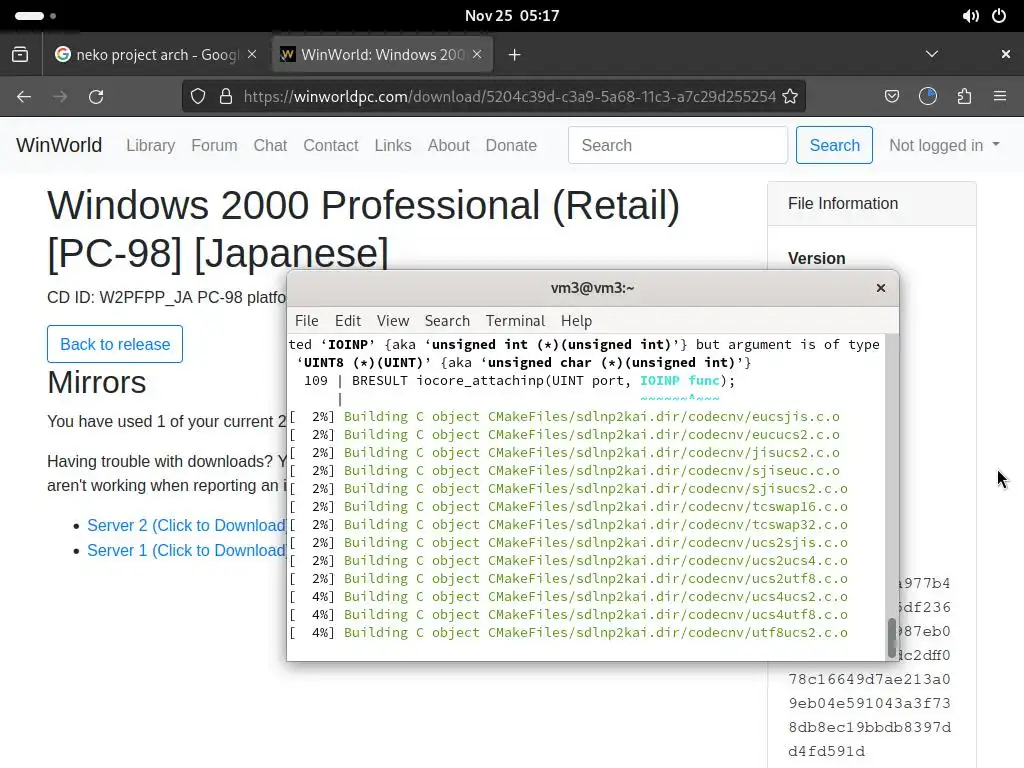Click terminal line with eucsjis.c.o
This screenshot has width=1024, height=768.
[565, 417]
